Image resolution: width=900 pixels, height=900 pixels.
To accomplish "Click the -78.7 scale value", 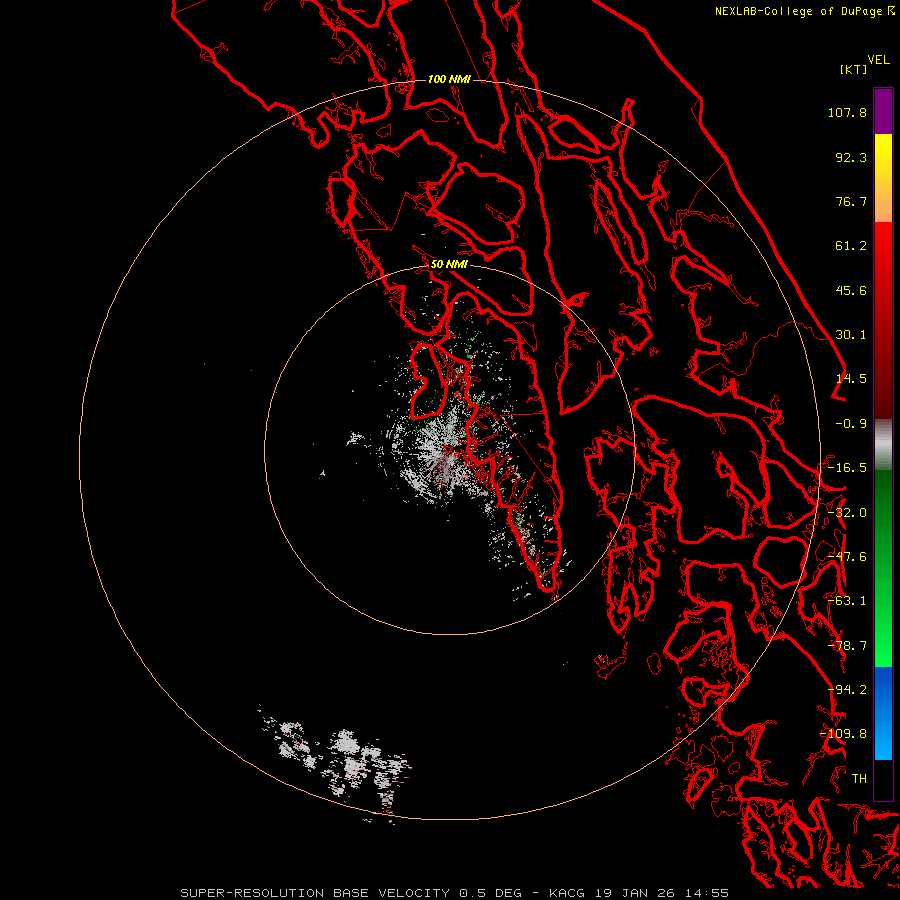I will pyautogui.click(x=847, y=646).
